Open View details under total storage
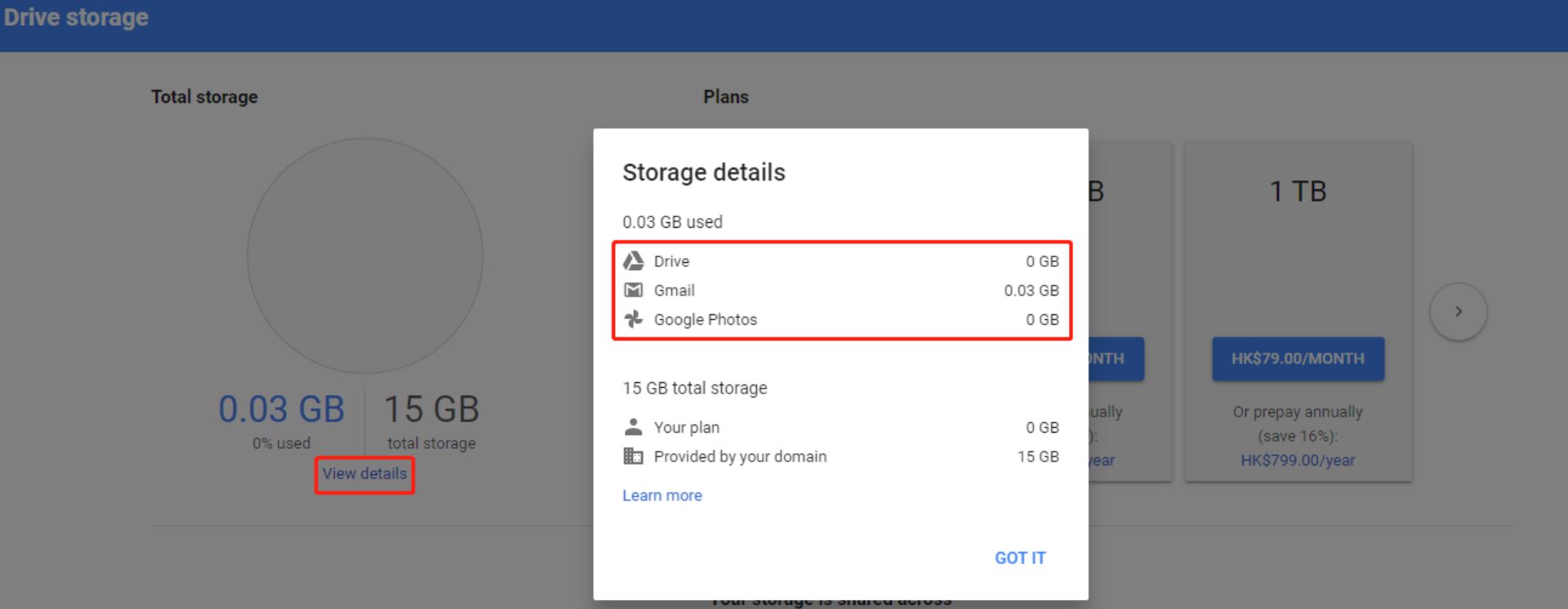This screenshot has height=609, width=1568. pos(364,473)
